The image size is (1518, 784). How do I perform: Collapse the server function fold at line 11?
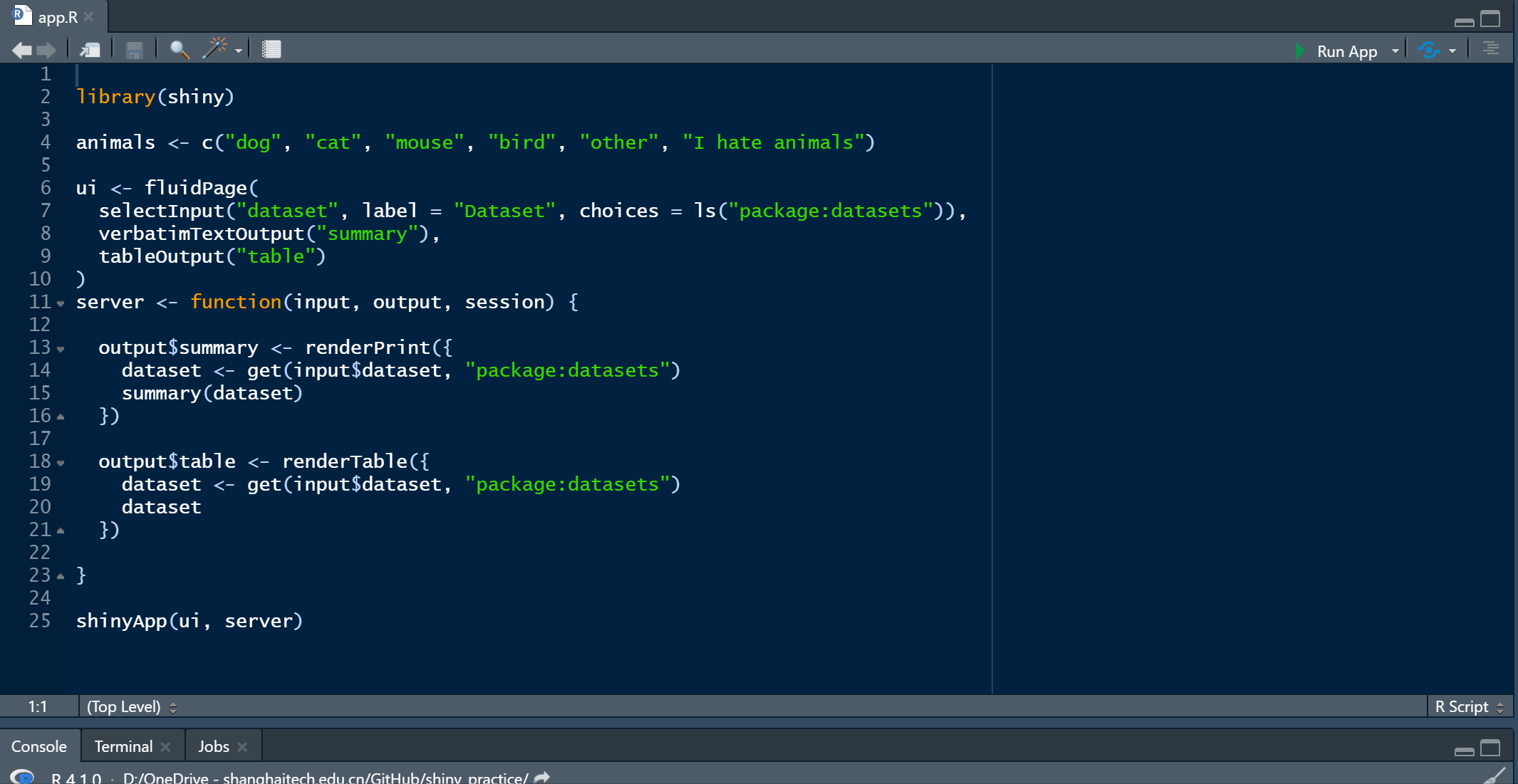[61, 304]
